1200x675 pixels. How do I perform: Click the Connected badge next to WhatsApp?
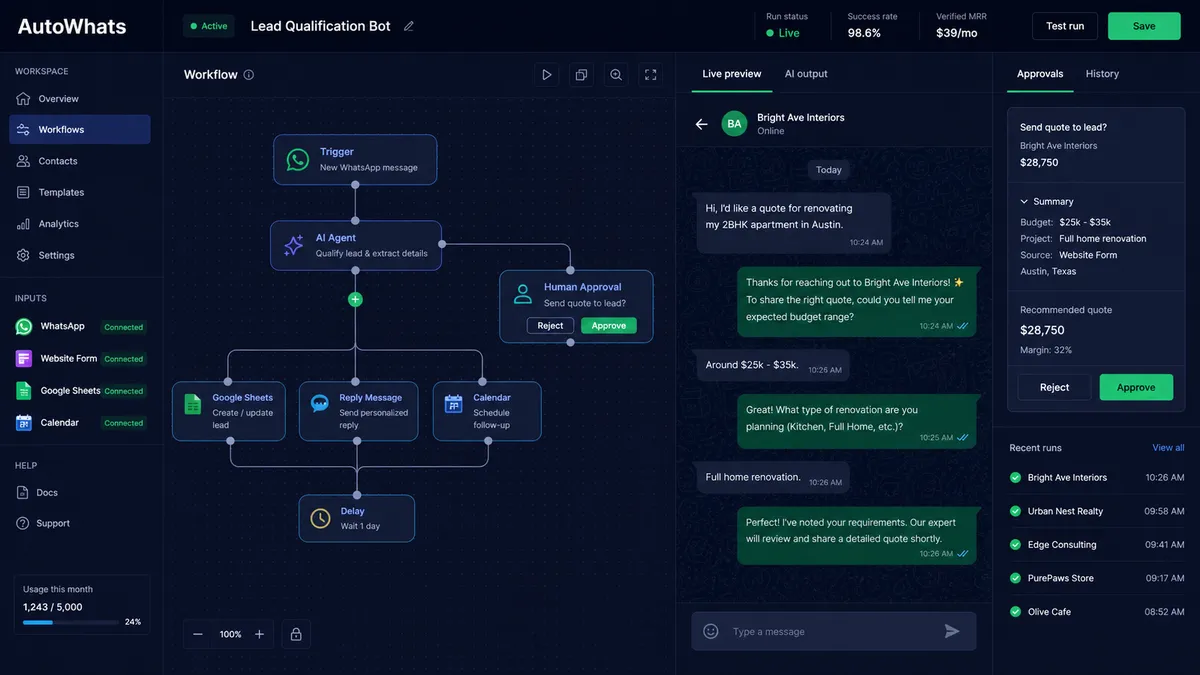124,327
